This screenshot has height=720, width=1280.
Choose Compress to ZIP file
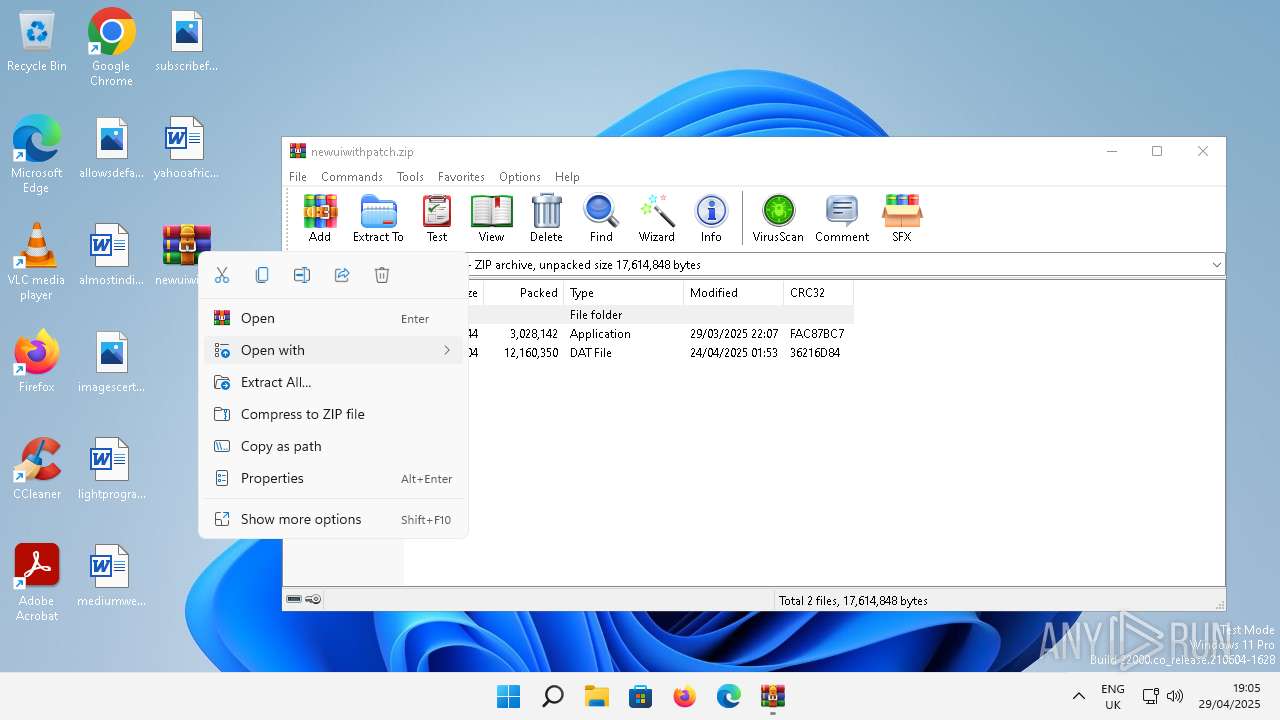335,414
